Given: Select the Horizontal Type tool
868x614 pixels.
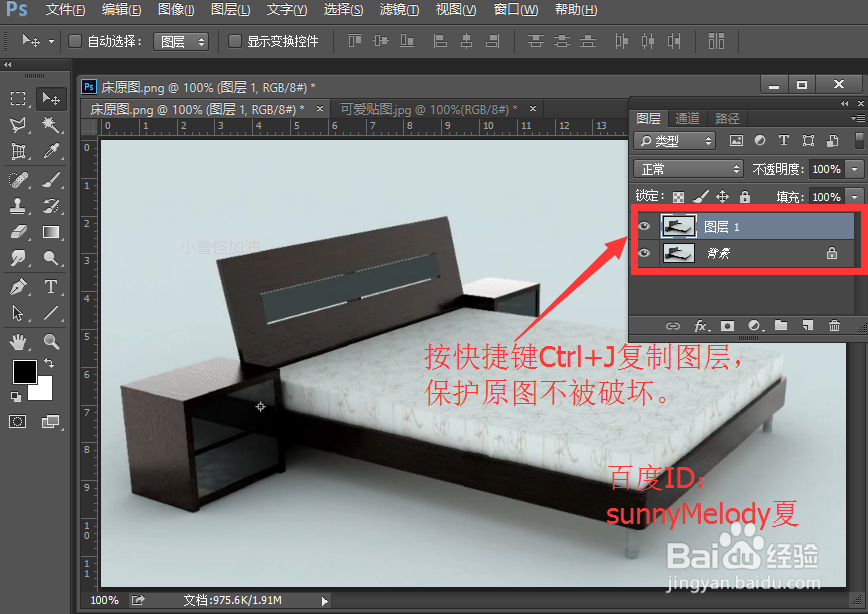Looking at the screenshot, I should click(51, 287).
